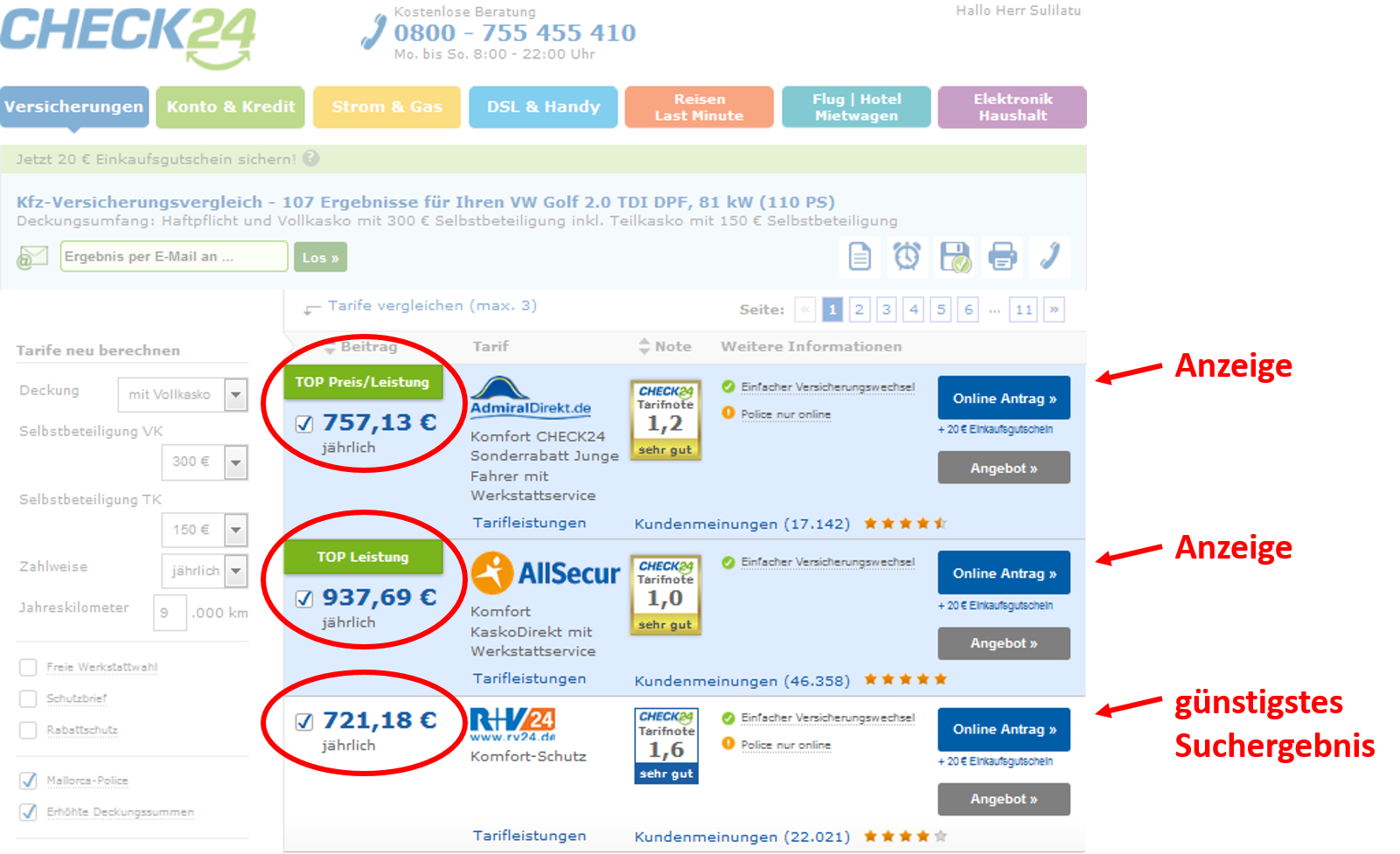
Task: Sort results by Beitrag column
Action: coord(361,347)
